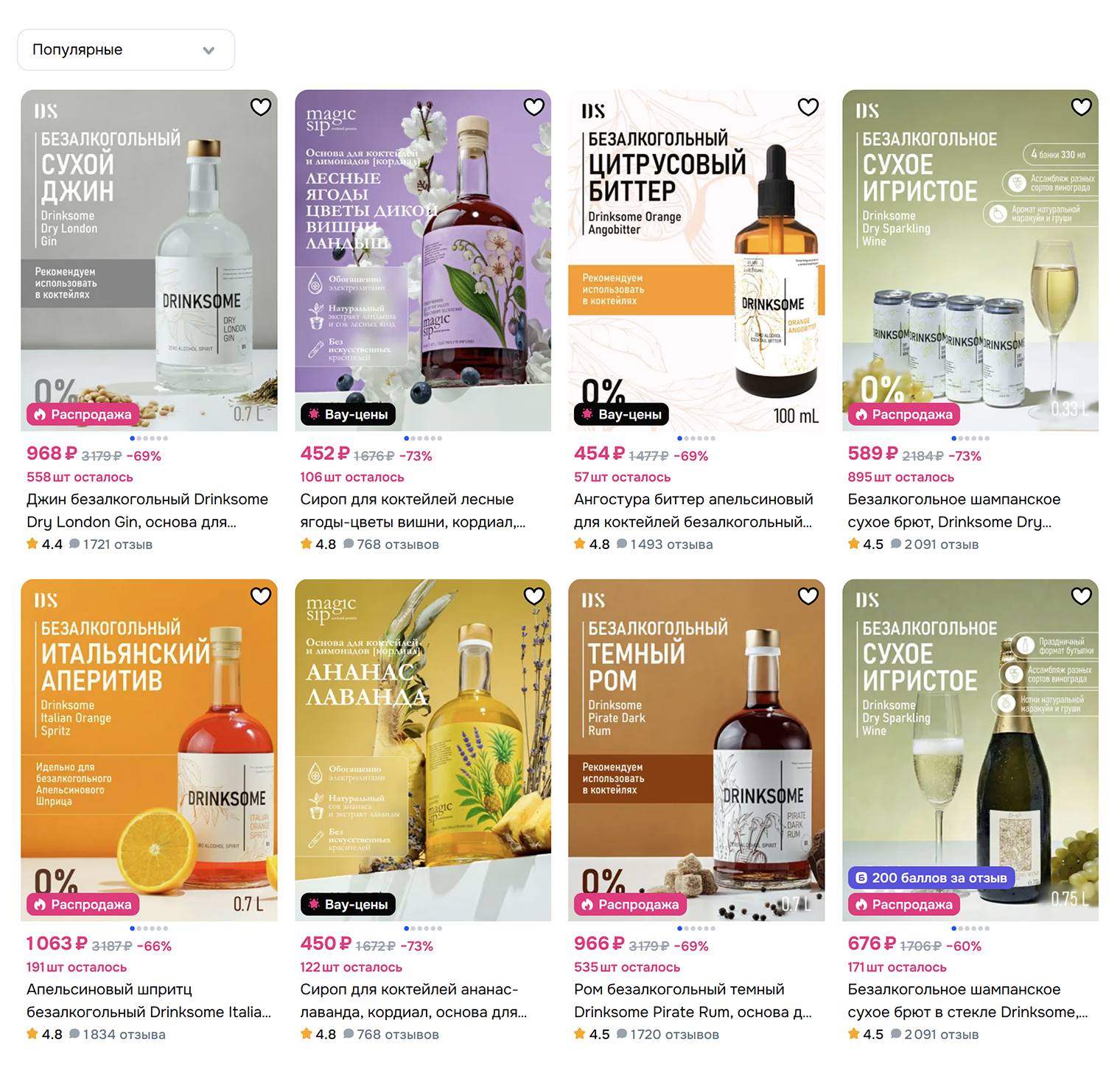Image resolution: width=1120 pixels, height=1076 pixels.
Task: Open the dark rum bottle image
Action: tap(696, 750)
